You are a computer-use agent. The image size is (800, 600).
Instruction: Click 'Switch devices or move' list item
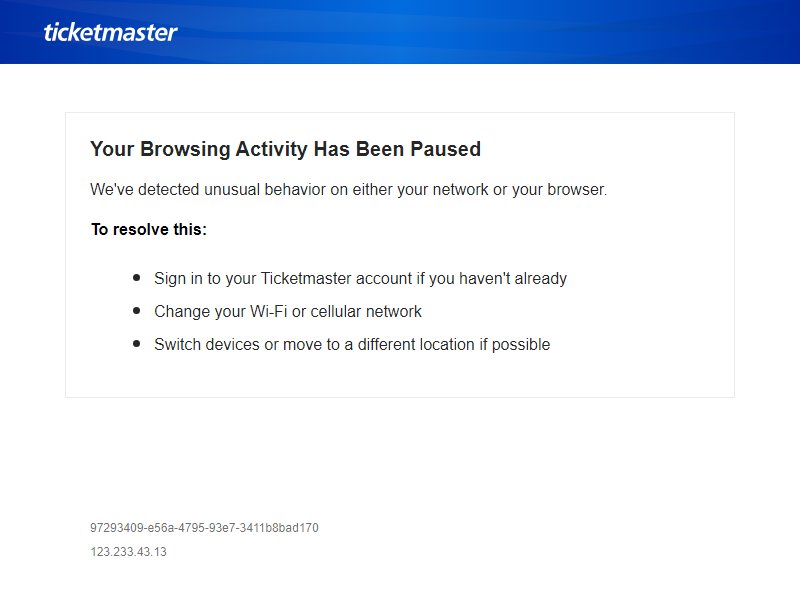352,344
